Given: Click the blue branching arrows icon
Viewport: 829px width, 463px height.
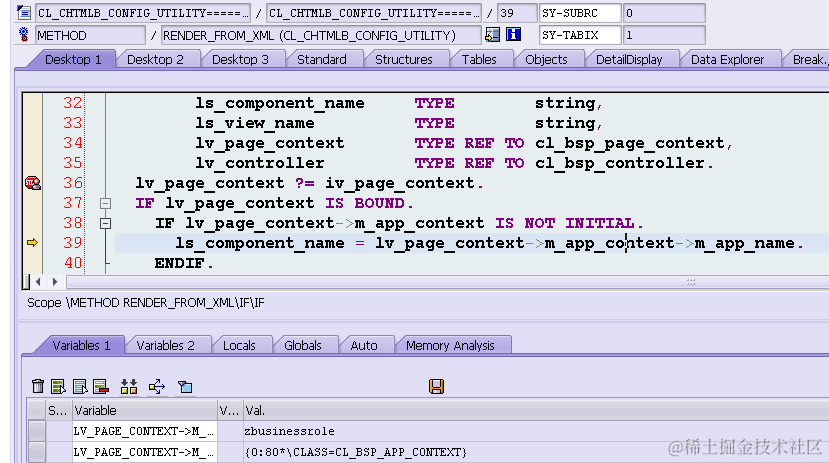Looking at the screenshot, I should pyautogui.click(x=156, y=386).
